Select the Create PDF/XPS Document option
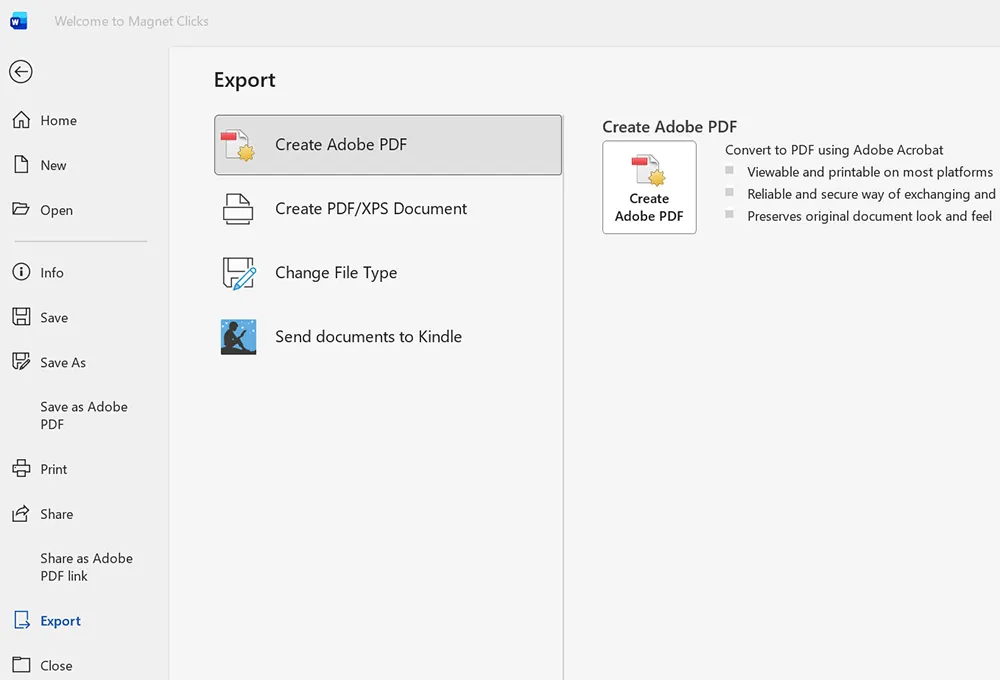The width and height of the screenshot is (1000, 680). coord(370,208)
